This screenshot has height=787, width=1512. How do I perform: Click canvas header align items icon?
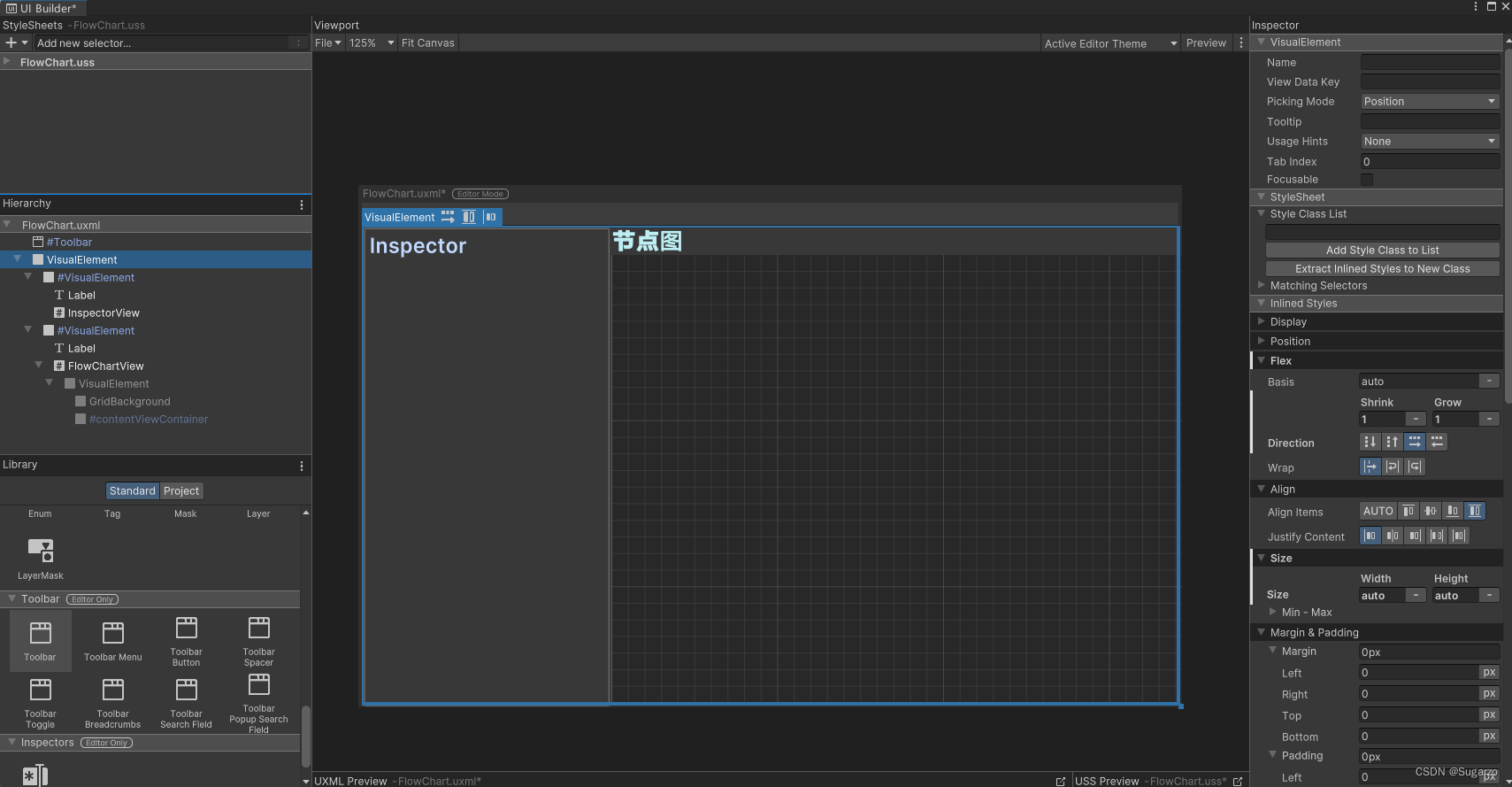(x=469, y=217)
